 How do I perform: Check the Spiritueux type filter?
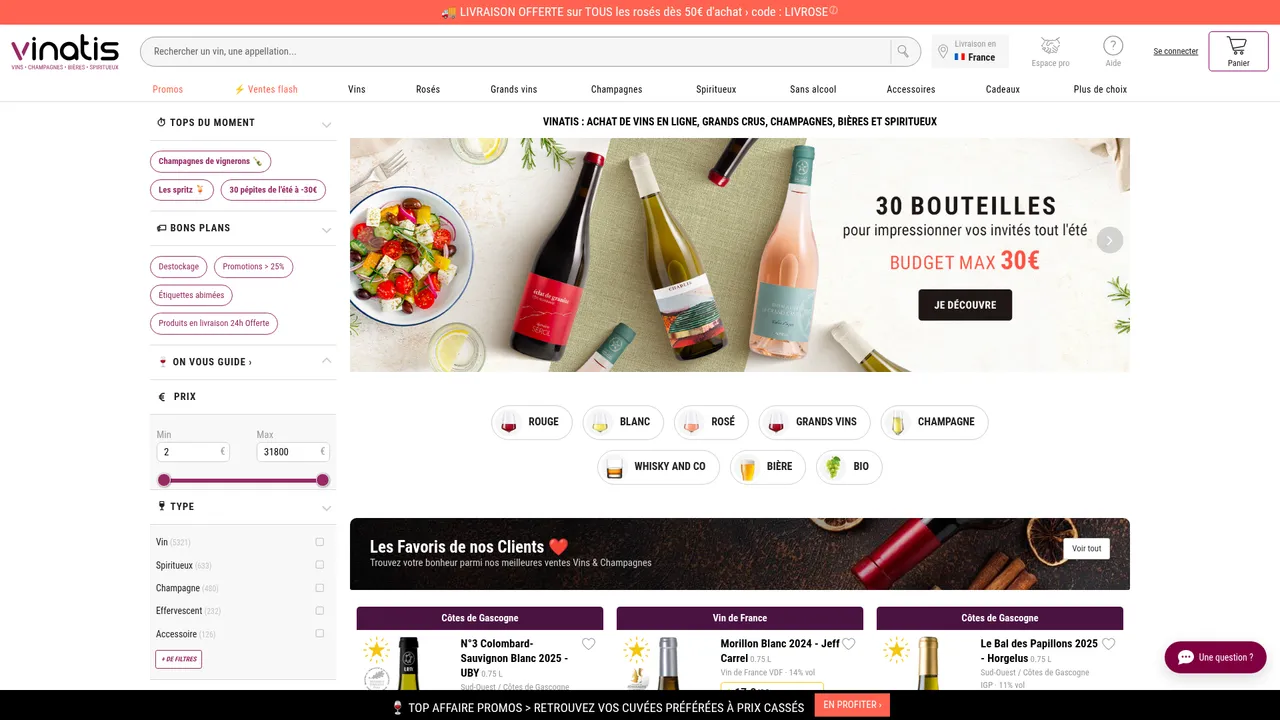pos(320,565)
